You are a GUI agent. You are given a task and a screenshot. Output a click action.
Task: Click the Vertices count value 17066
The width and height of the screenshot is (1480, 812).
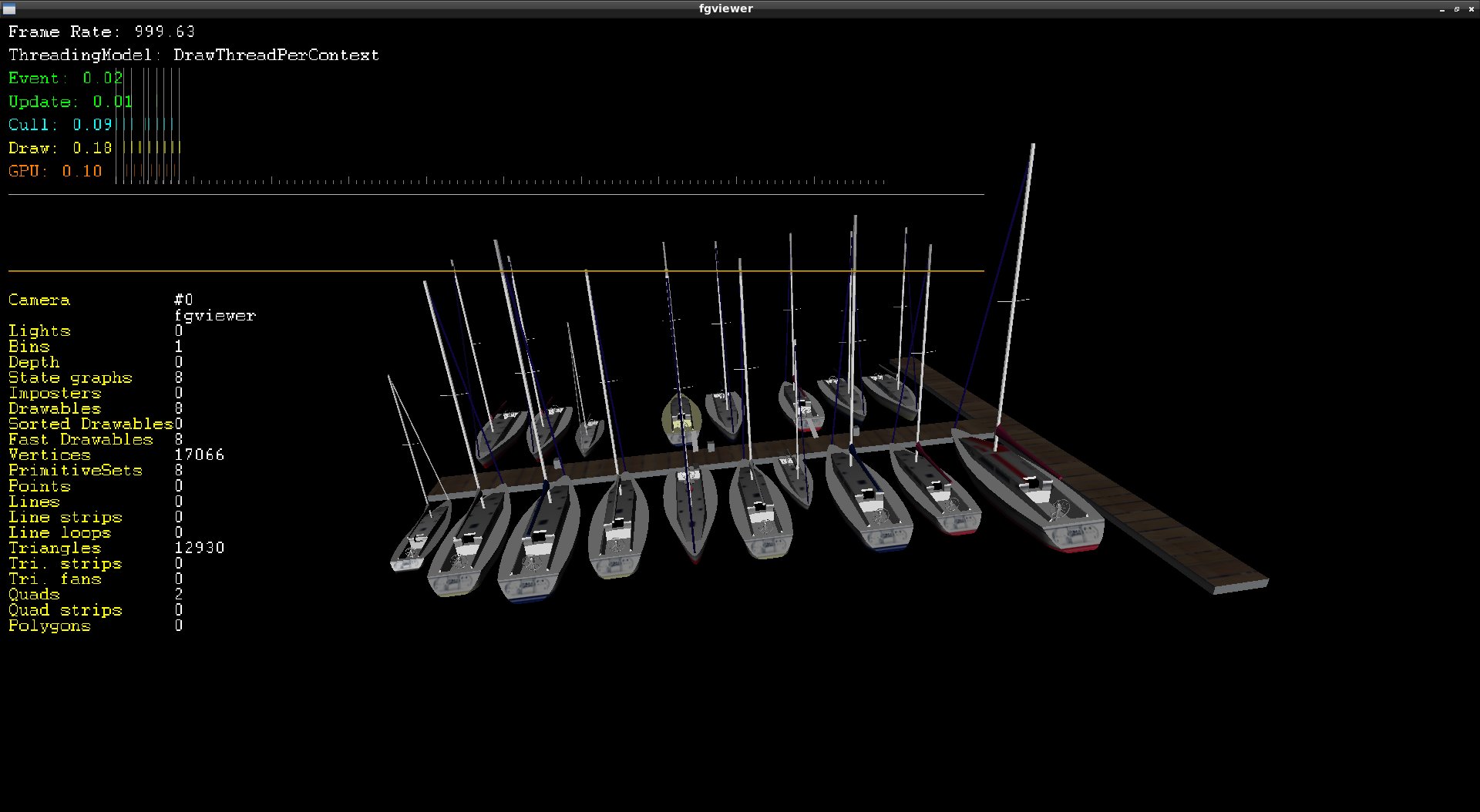(x=200, y=455)
